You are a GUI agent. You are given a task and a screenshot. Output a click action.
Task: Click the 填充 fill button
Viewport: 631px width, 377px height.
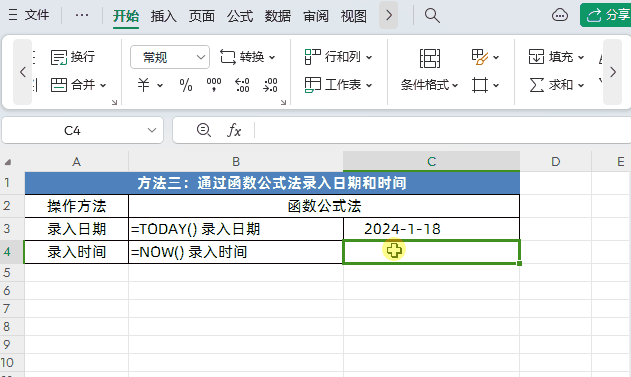coord(551,57)
